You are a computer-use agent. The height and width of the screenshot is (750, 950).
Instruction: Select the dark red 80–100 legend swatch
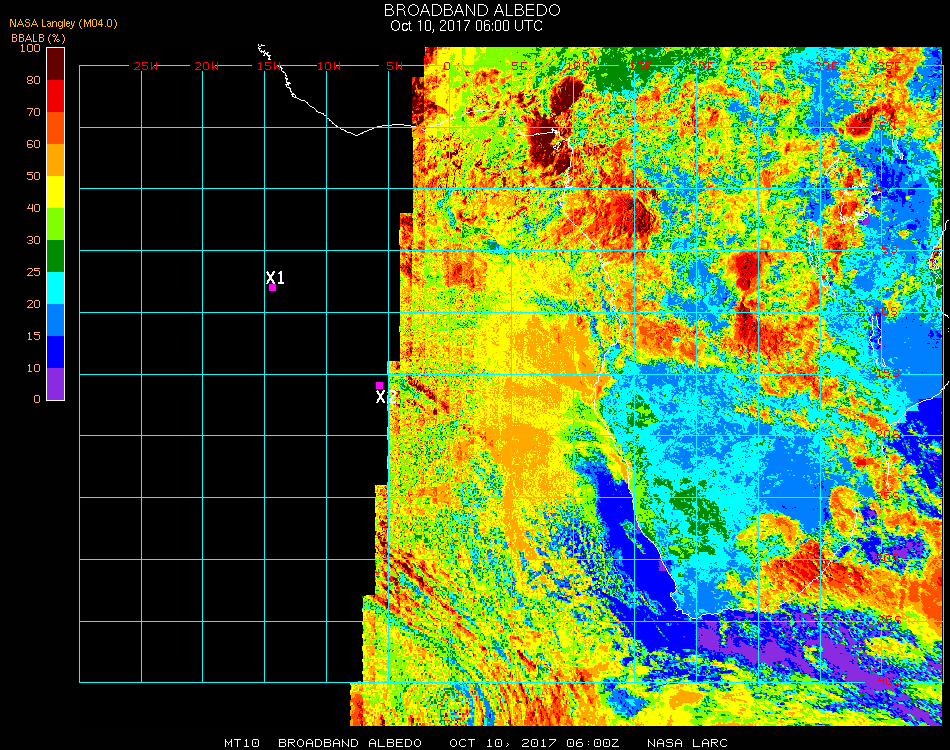click(56, 64)
